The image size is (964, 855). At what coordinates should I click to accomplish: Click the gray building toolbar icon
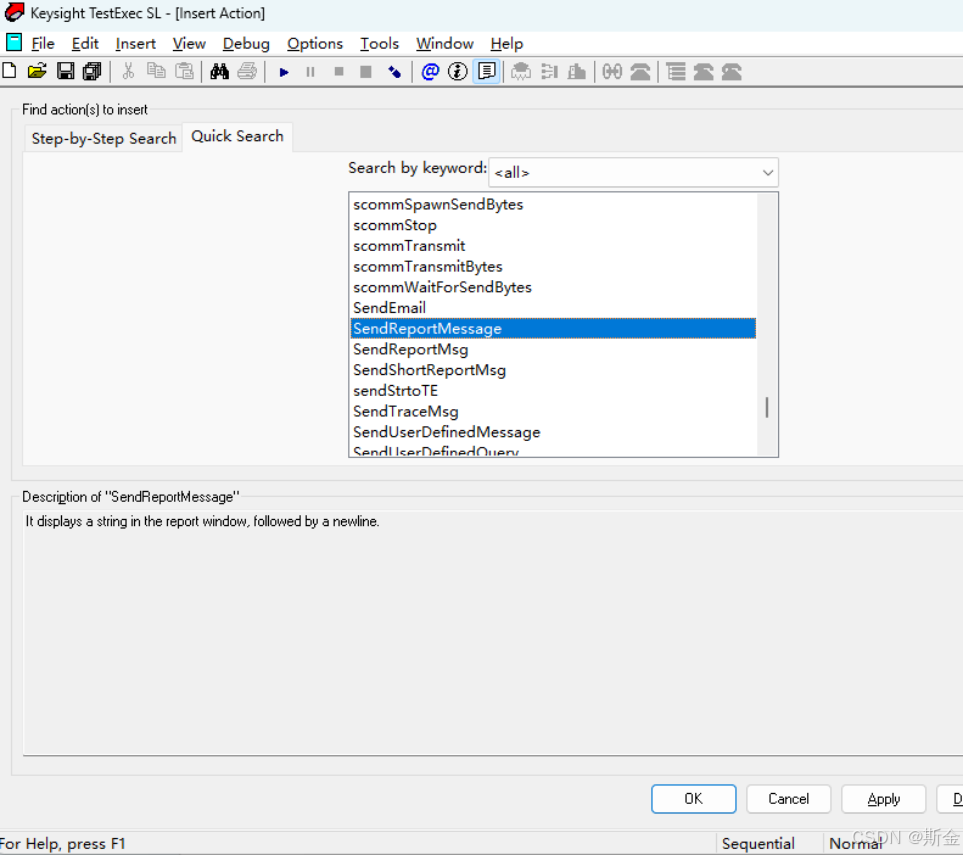[577, 71]
